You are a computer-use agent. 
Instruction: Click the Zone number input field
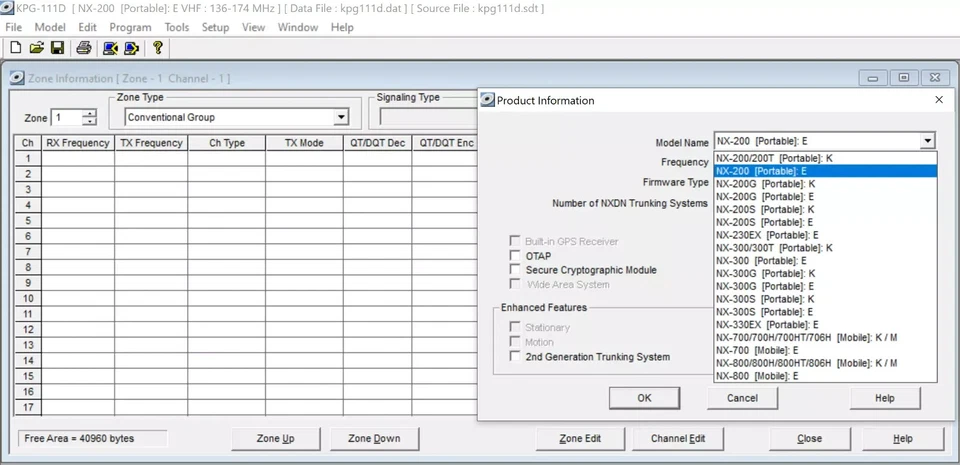(67, 117)
